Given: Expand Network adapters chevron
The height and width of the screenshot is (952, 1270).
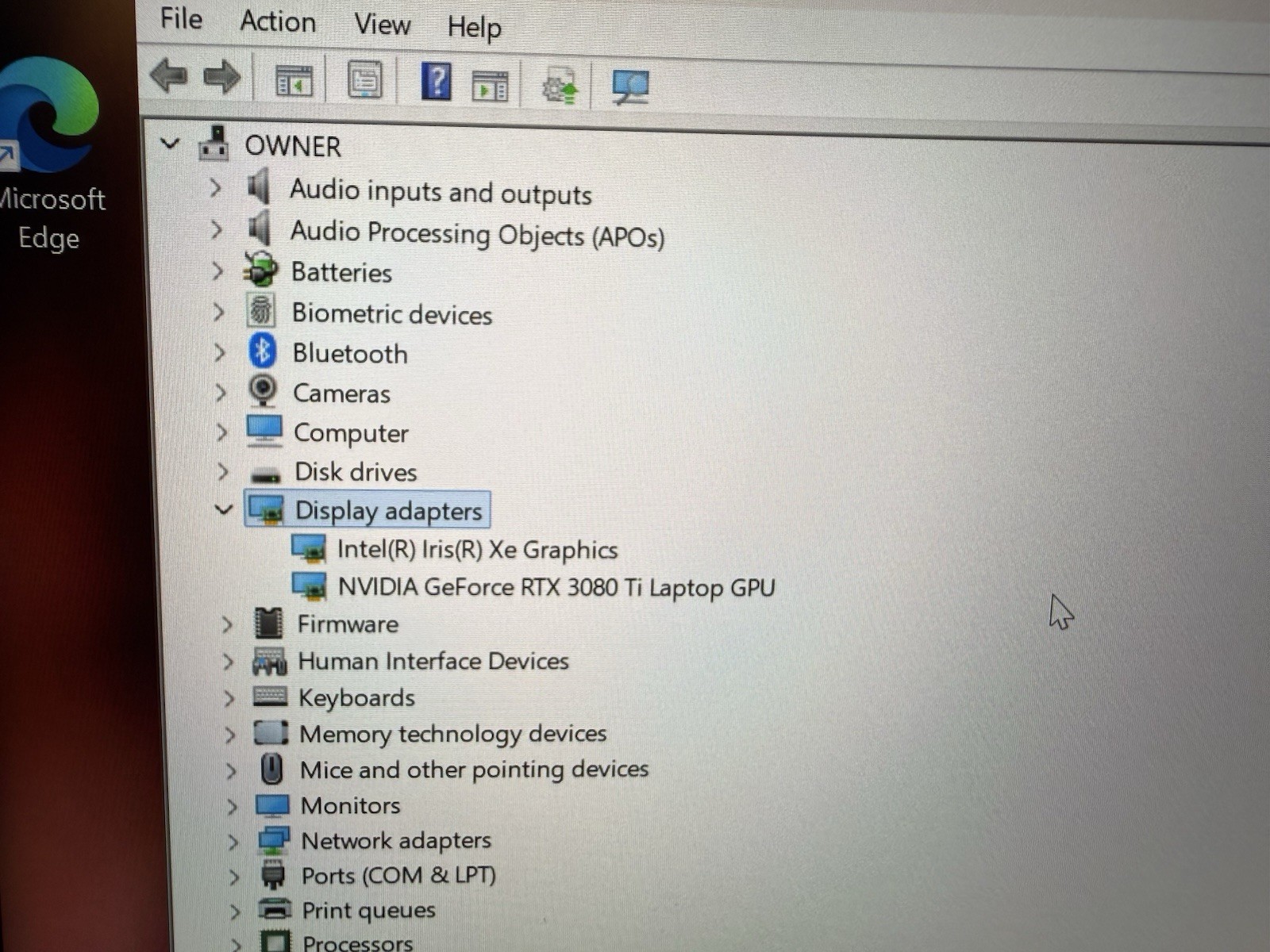Looking at the screenshot, I should coord(233,842).
